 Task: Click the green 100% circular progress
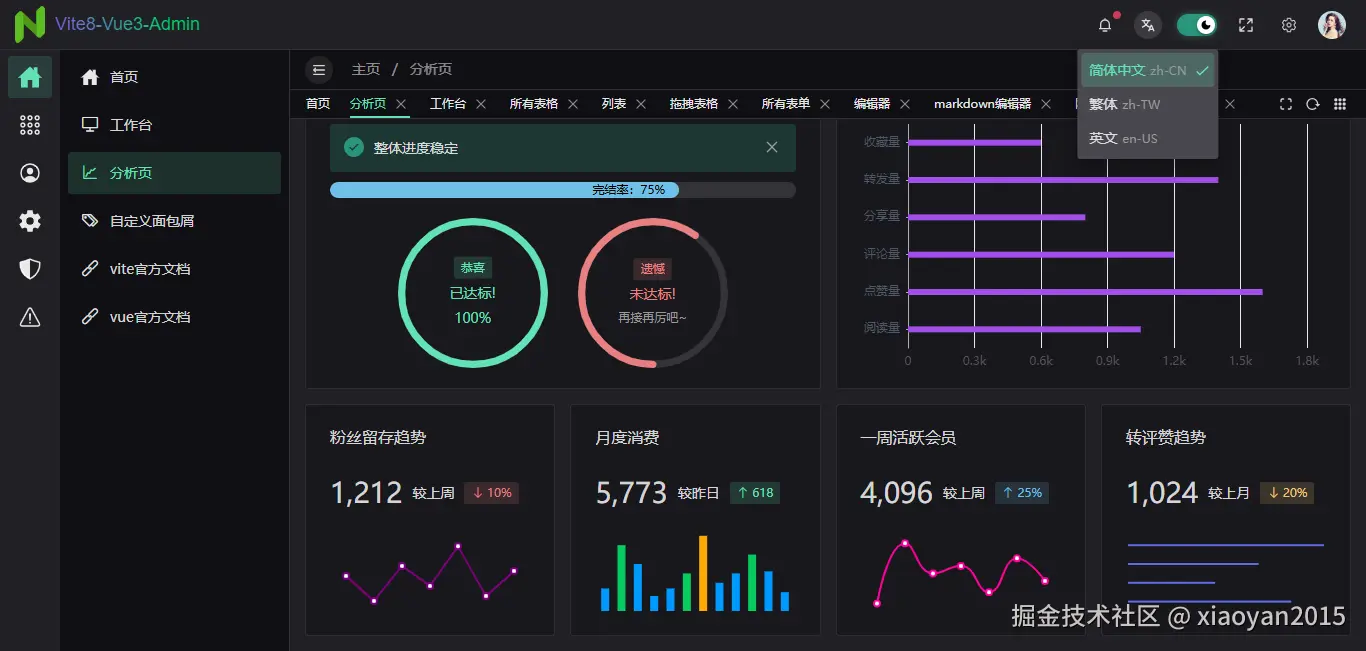[473, 293]
